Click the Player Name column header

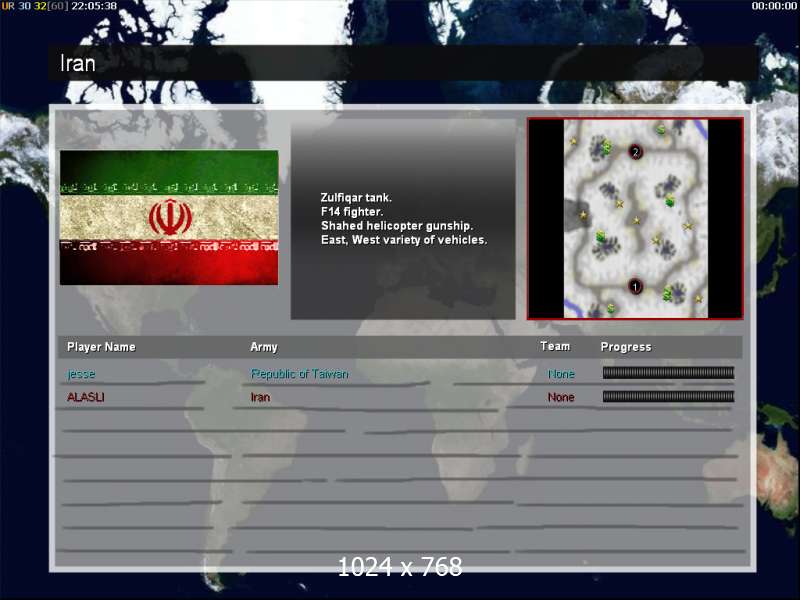click(x=101, y=347)
